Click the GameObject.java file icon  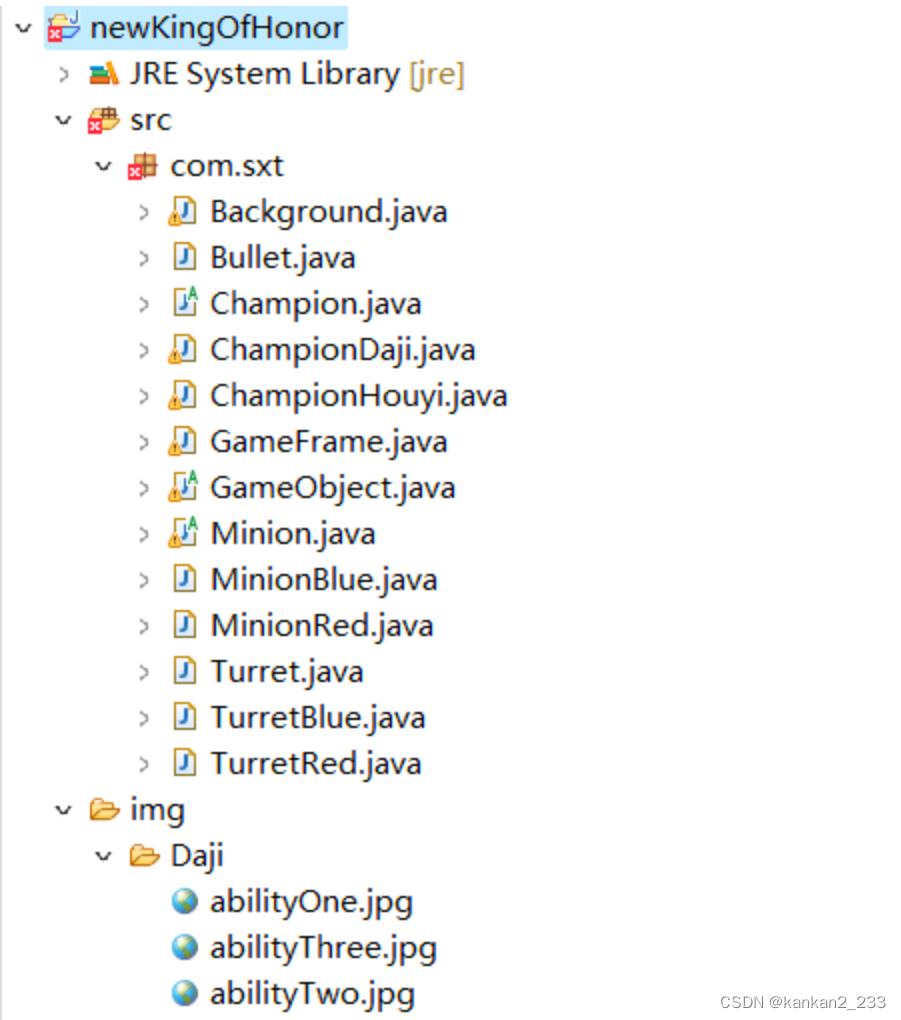coord(183,487)
